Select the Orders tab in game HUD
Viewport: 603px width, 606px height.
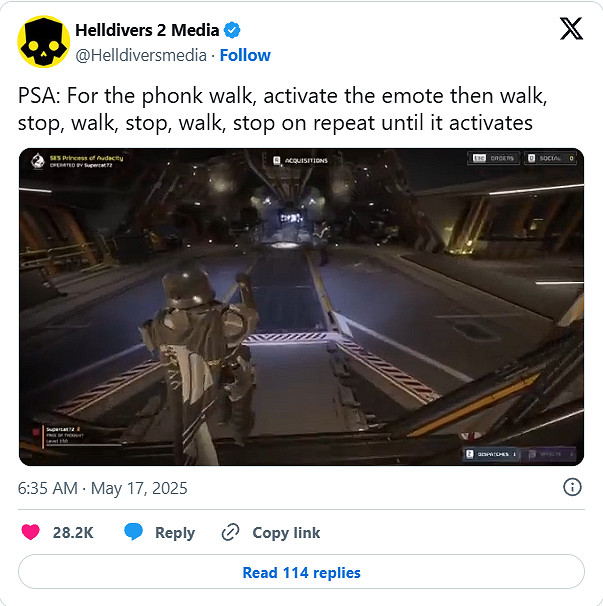494,158
